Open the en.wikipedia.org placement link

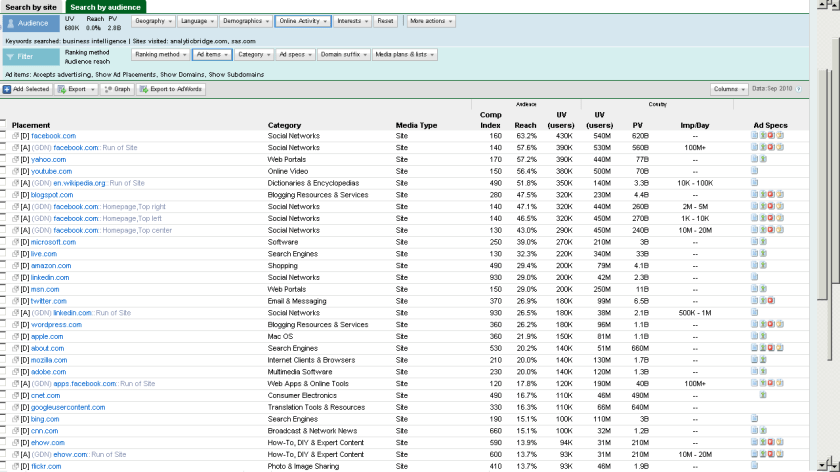80,183
